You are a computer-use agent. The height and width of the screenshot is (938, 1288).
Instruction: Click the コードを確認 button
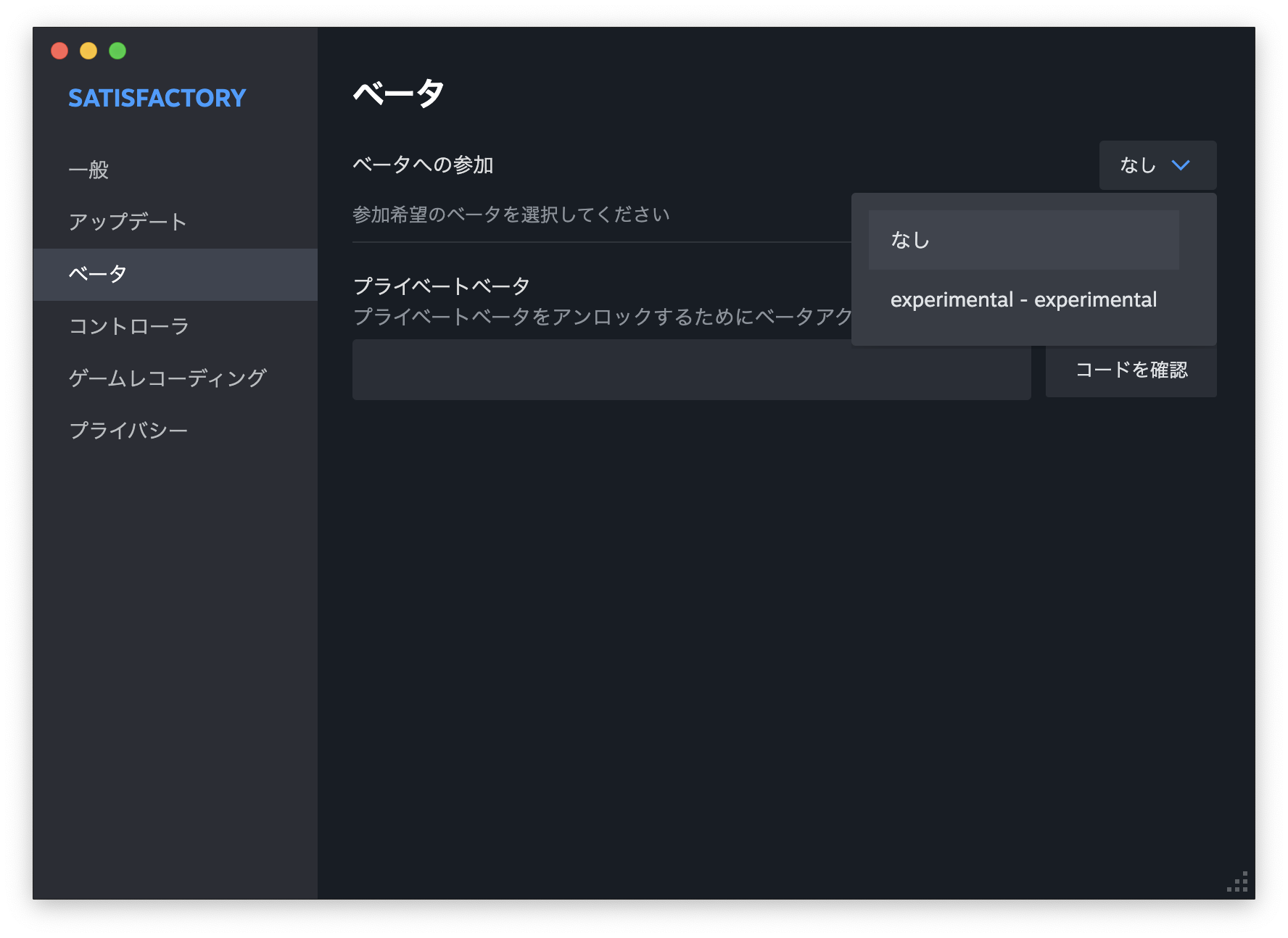tap(1131, 370)
